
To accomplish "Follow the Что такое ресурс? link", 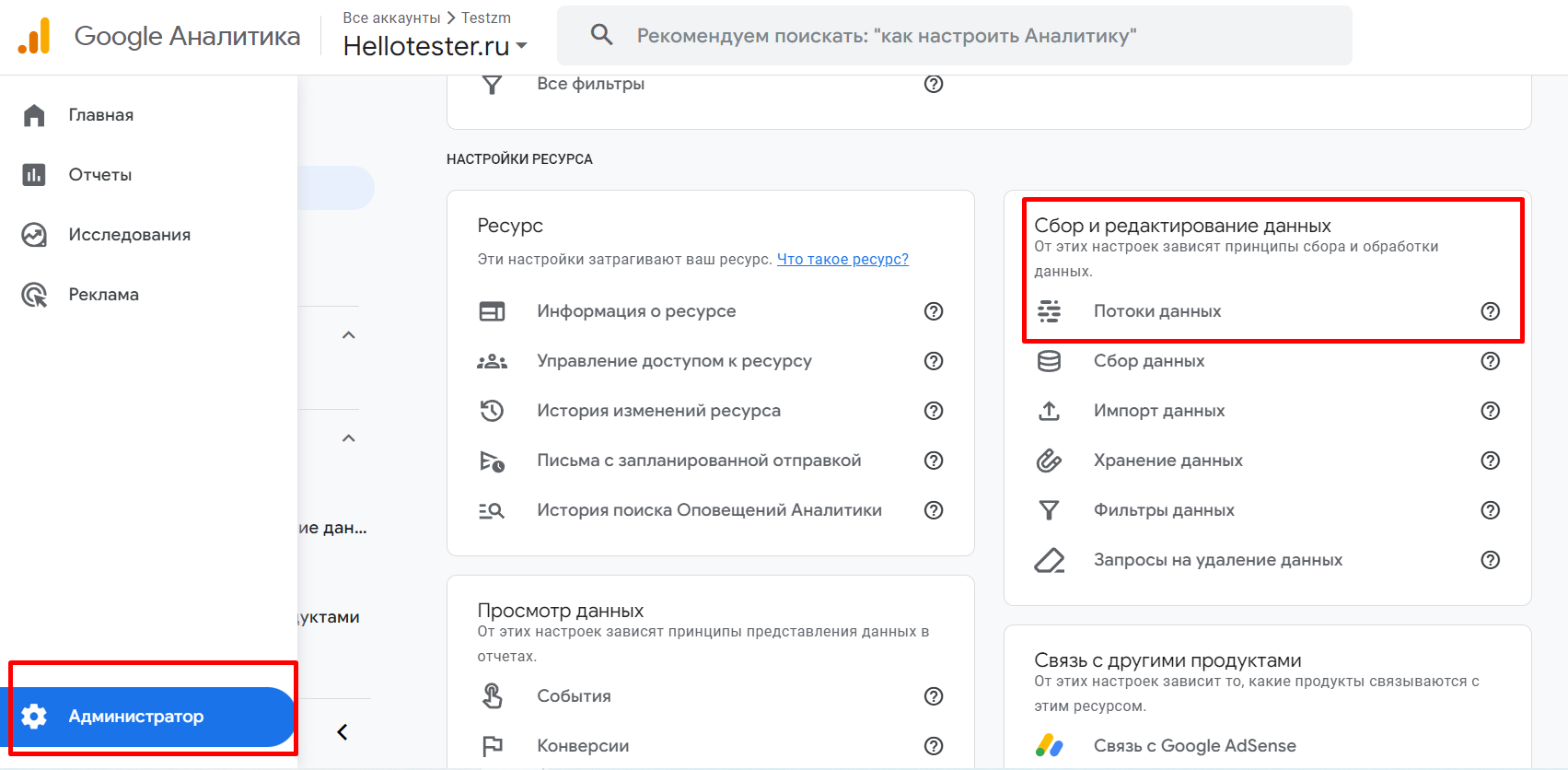I will pos(842,260).
